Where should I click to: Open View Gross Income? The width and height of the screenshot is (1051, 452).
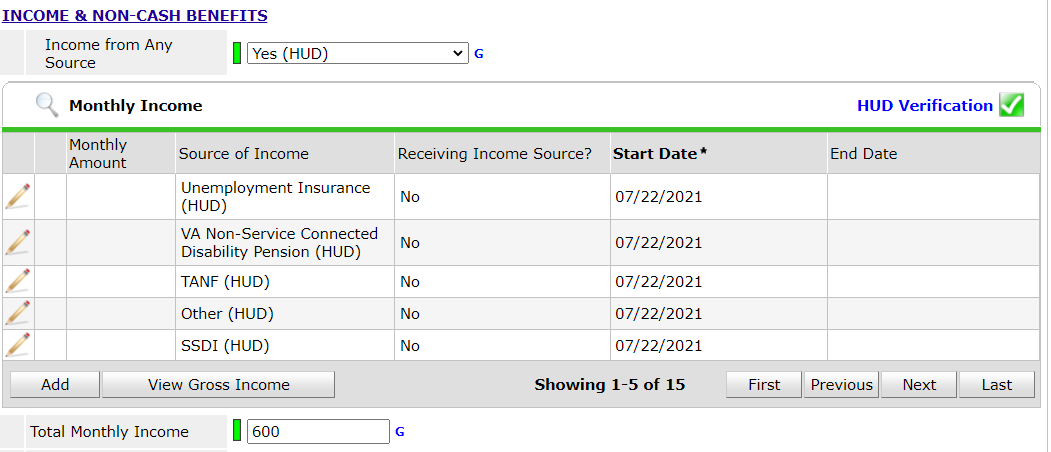(x=218, y=385)
